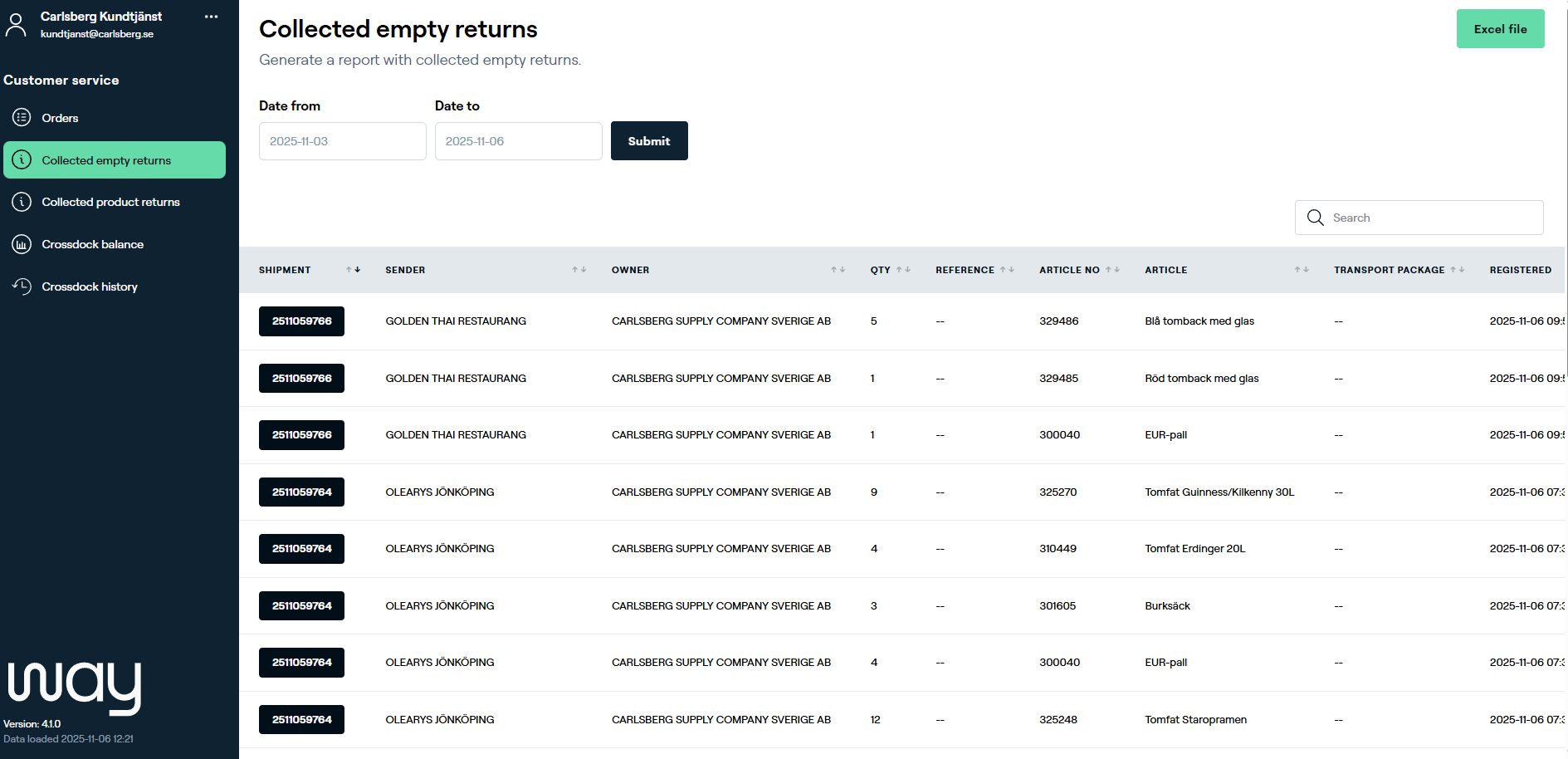Click the Crossdock history clock icon
The width and height of the screenshot is (1568, 759).
point(22,286)
